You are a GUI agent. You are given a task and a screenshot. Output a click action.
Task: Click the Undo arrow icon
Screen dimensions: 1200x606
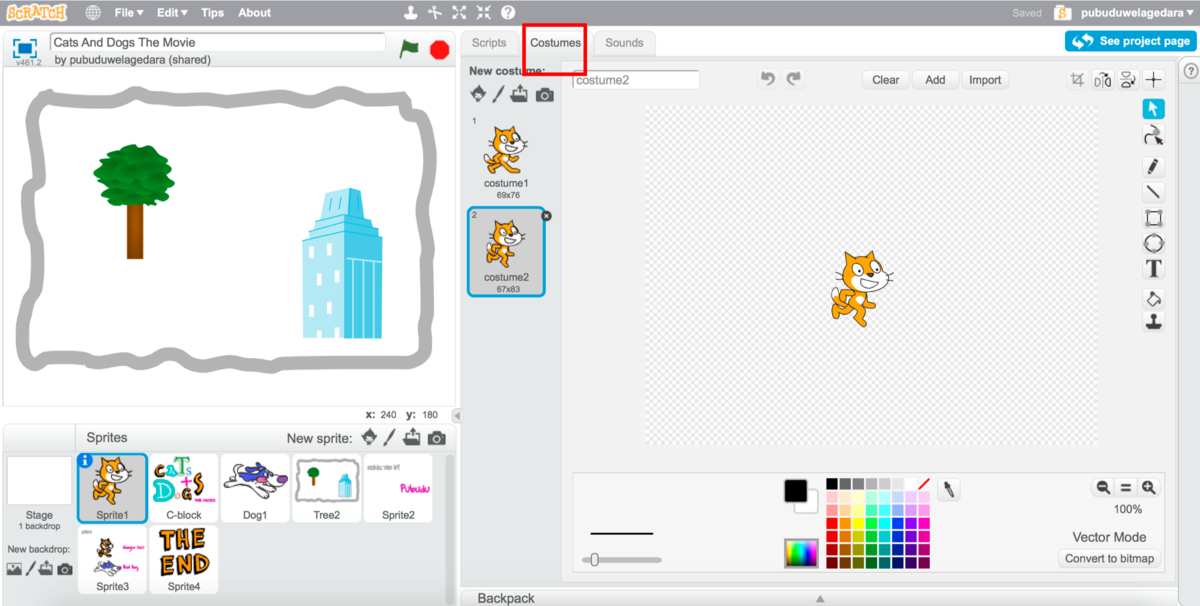click(x=768, y=79)
